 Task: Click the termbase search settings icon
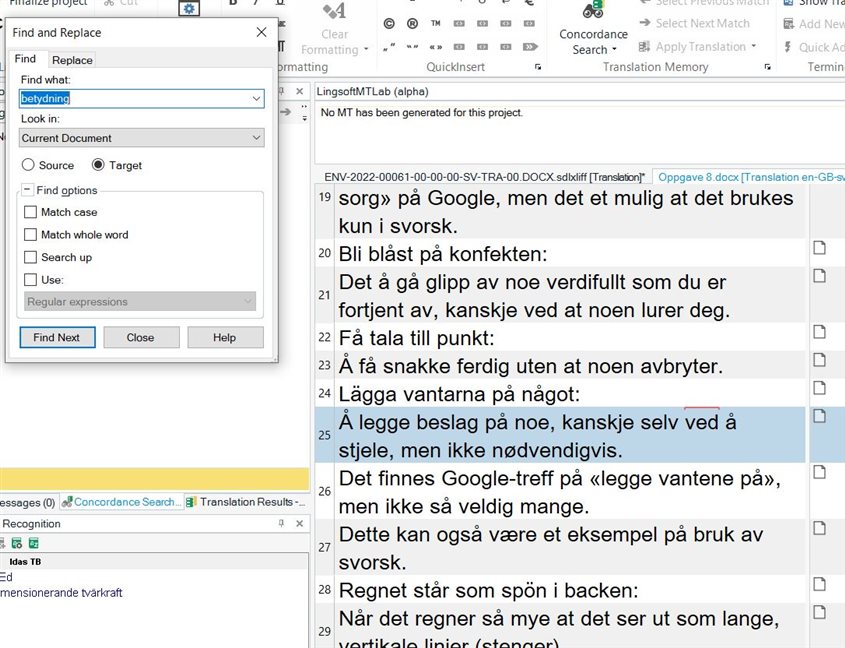tap(17, 543)
